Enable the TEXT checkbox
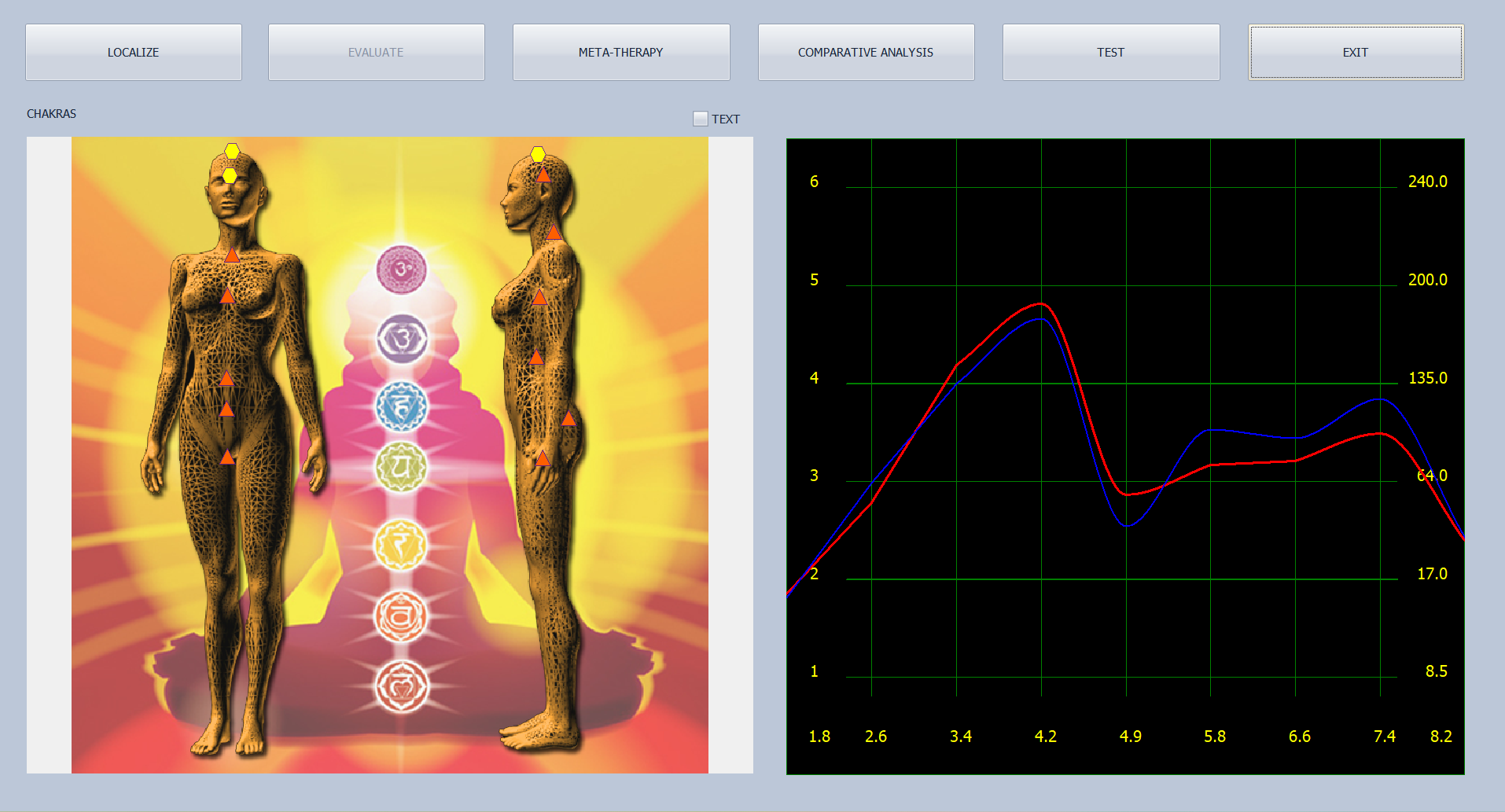 (700, 119)
